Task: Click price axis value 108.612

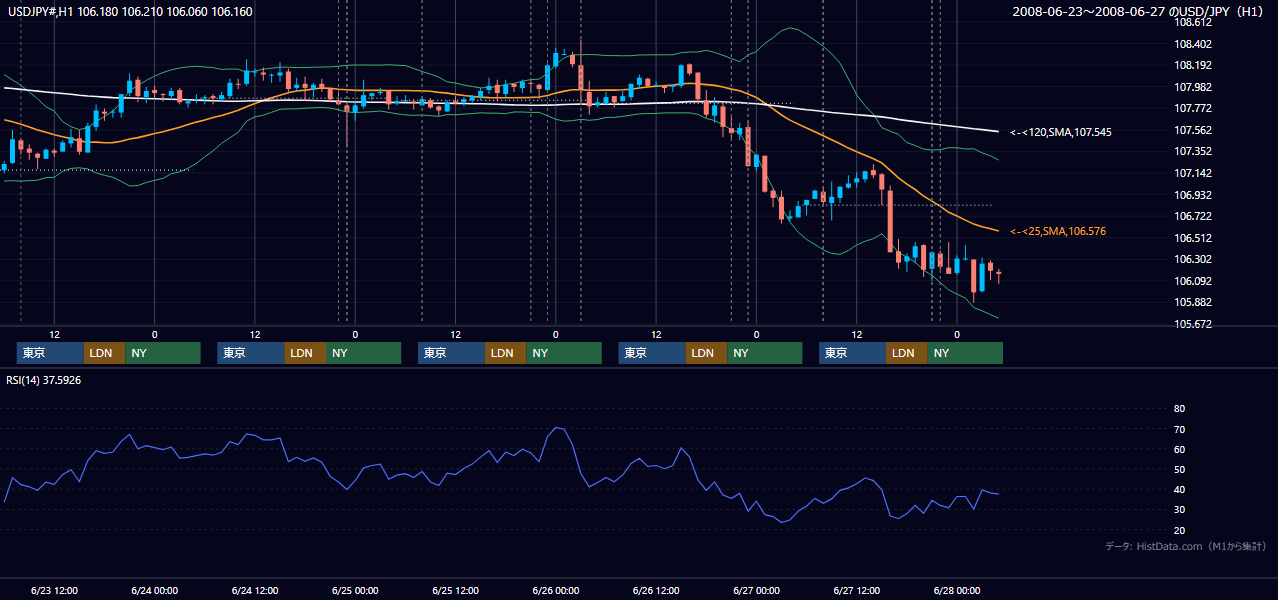Action: tap(1194, 22)
